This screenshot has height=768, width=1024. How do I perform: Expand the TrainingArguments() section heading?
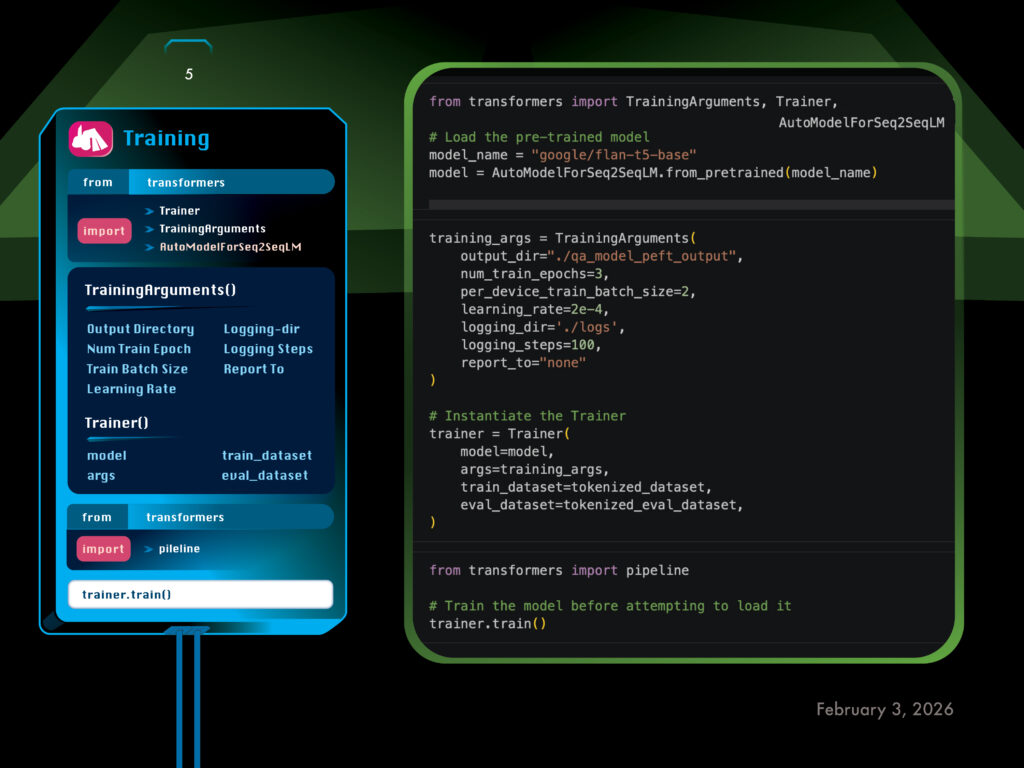click(x=160, y=291)
